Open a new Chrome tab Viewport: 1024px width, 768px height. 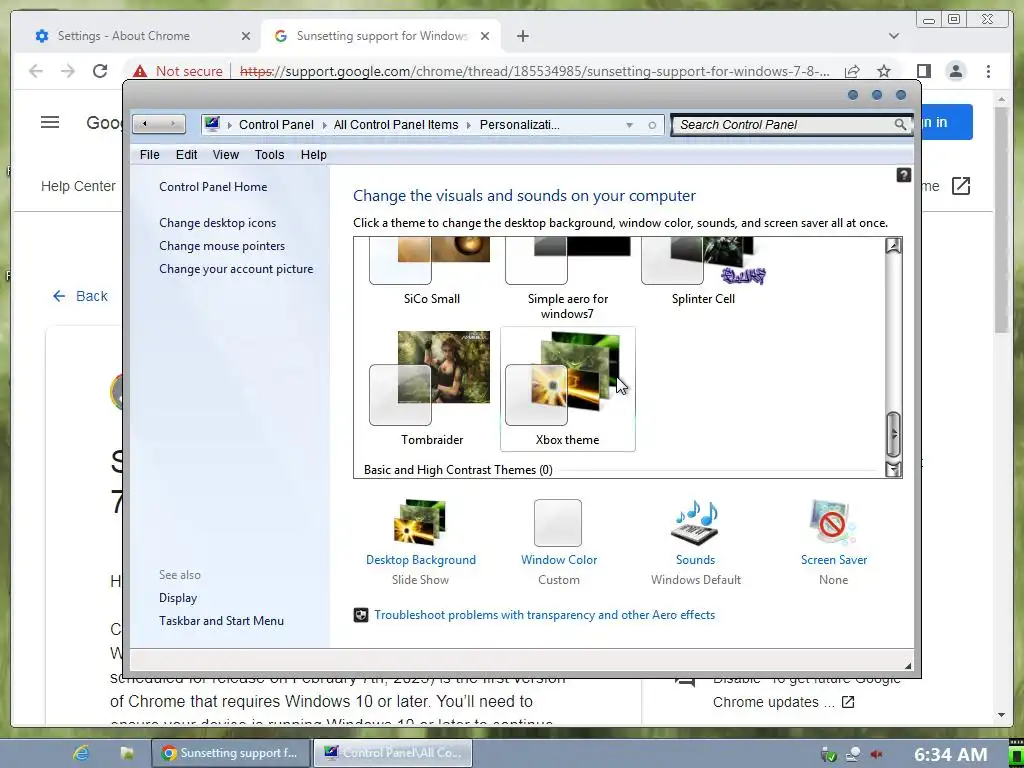click(522, 36)
